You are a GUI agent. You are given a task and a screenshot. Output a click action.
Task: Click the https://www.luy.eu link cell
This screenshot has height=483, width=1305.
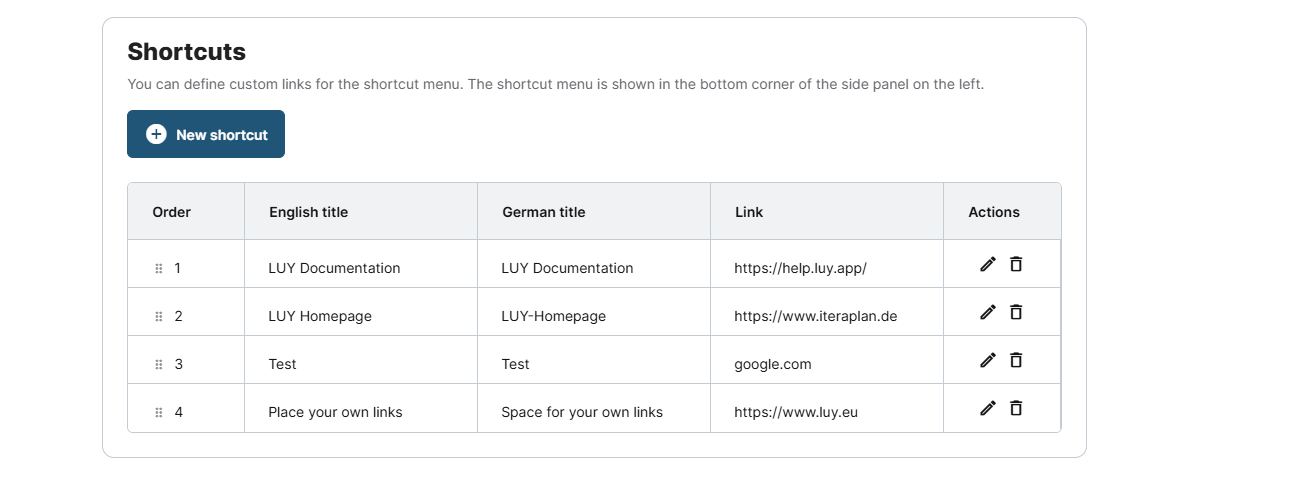(796, 412)
